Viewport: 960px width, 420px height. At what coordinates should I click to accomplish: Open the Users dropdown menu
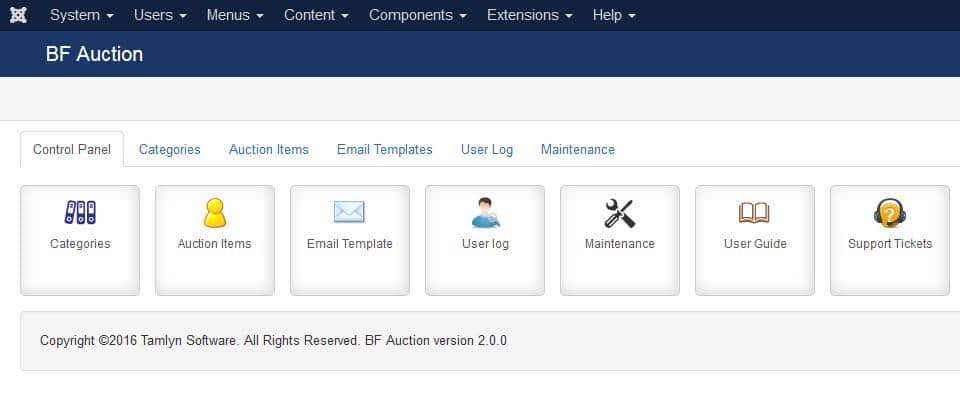pos(160,15)
